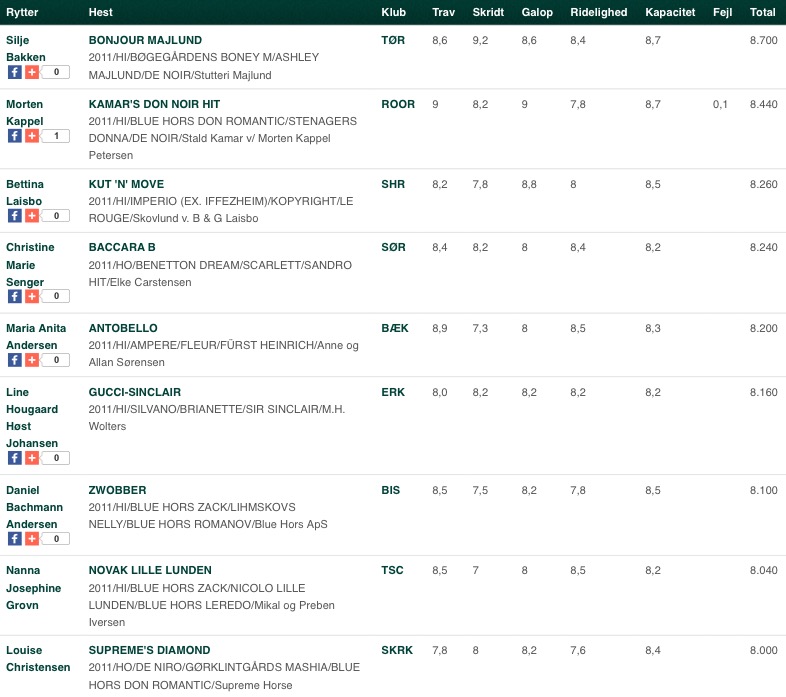786x697 pixels.
Task: Click the plus share icon for Christine Marie Senger
Action: (x=32, y=296)
